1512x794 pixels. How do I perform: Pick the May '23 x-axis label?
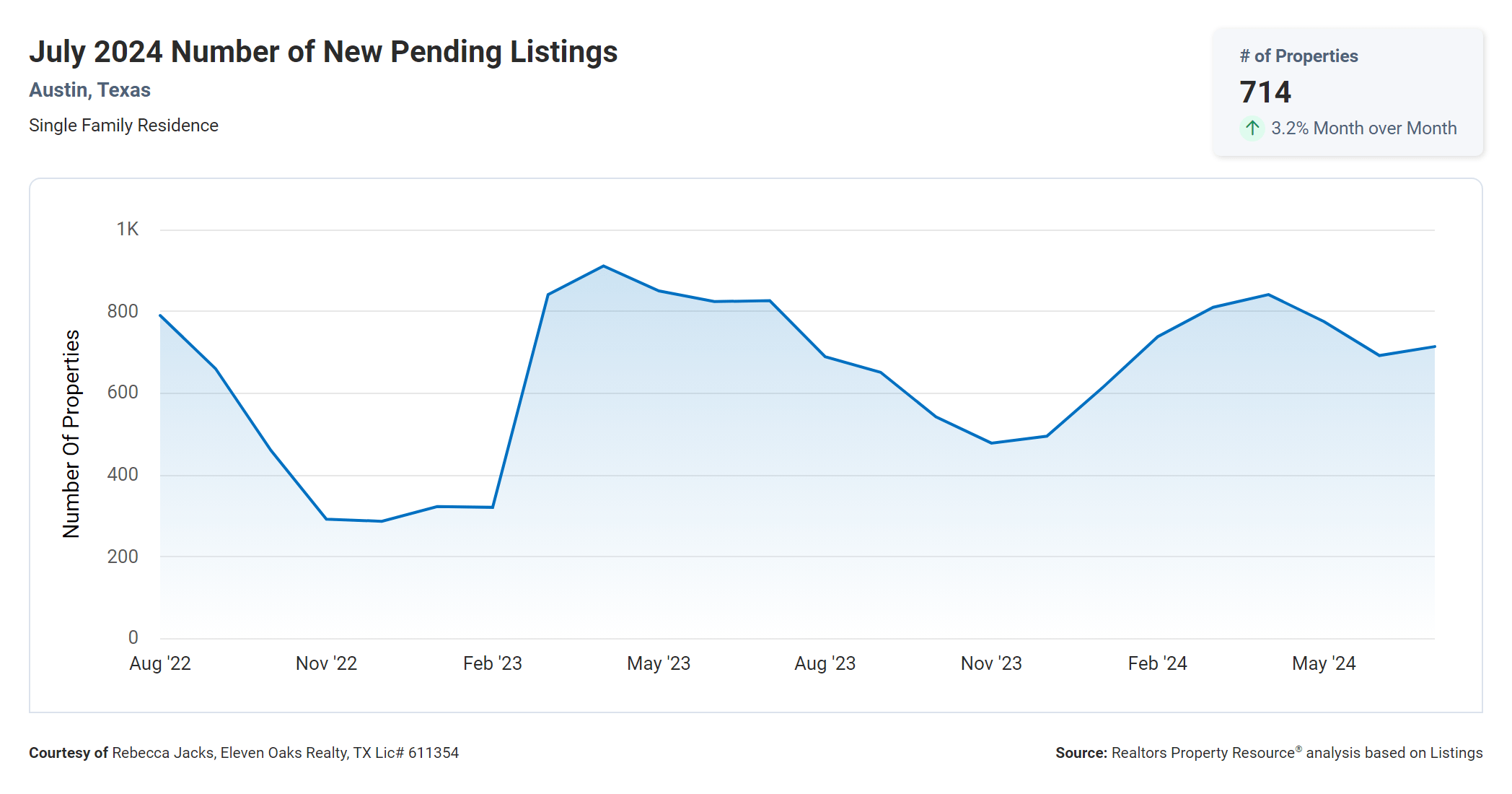(x=659, y=663)
